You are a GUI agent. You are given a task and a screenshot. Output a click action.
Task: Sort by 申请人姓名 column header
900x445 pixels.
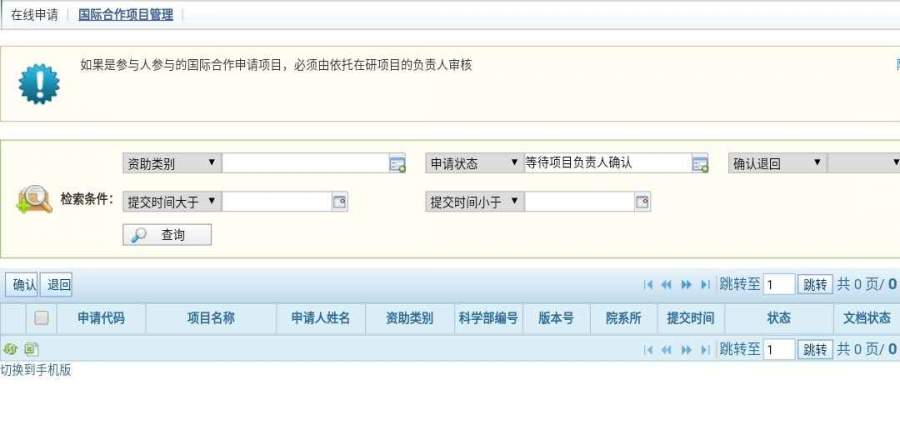click(321, 318)
